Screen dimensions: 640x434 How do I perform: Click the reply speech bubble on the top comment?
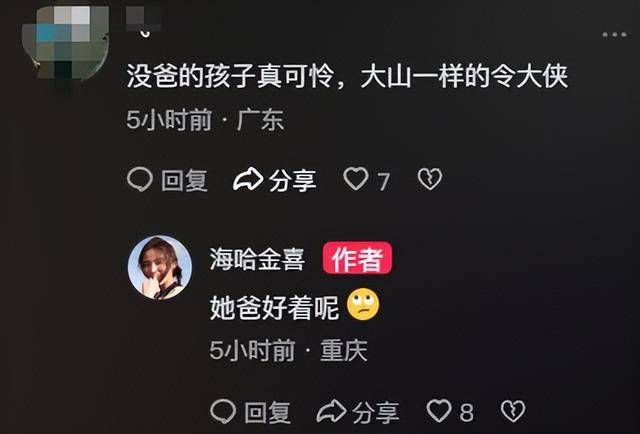pyautogui.click(x=140, y=180)
